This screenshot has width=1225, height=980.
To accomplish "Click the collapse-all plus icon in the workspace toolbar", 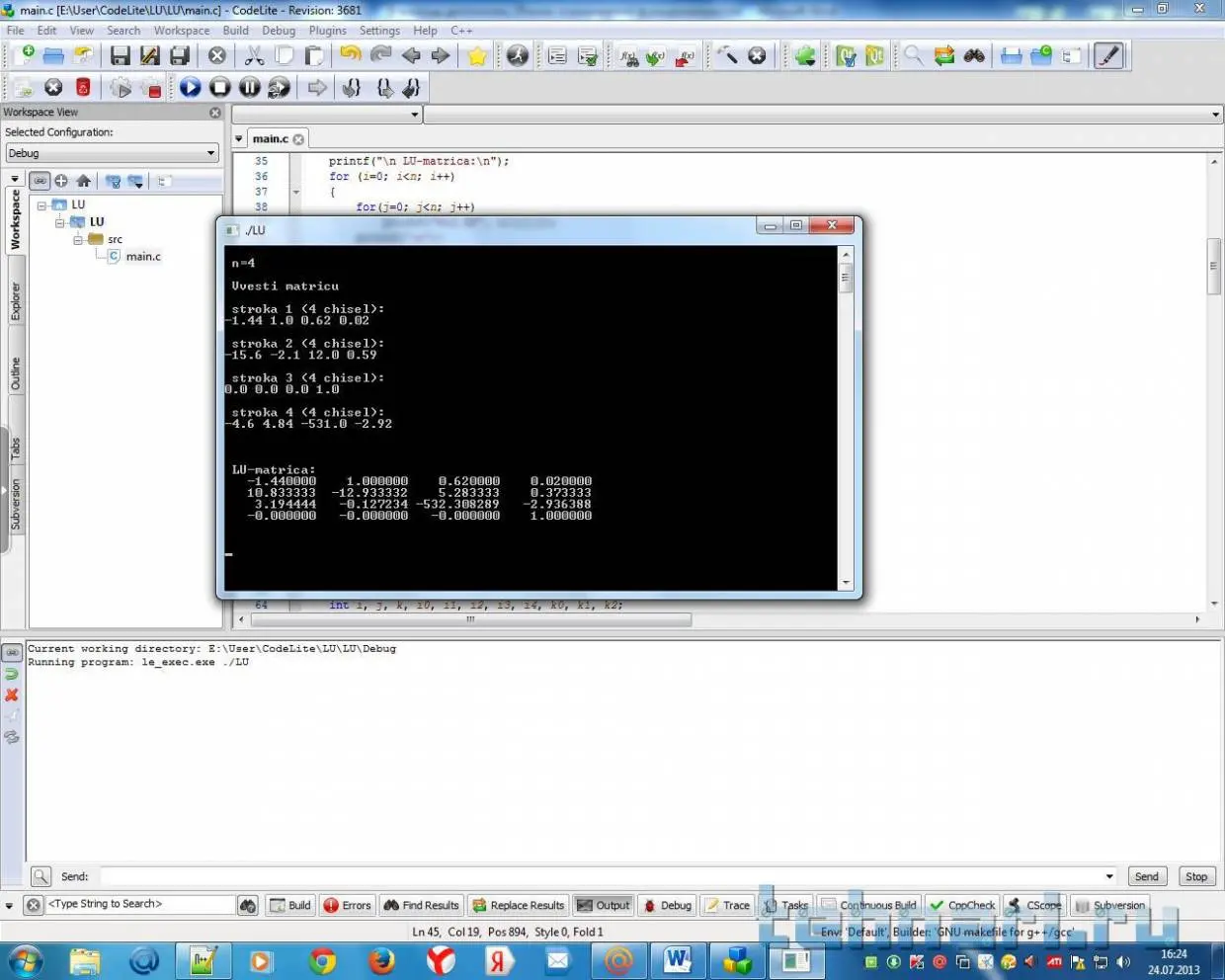I will tap(61, 181).
